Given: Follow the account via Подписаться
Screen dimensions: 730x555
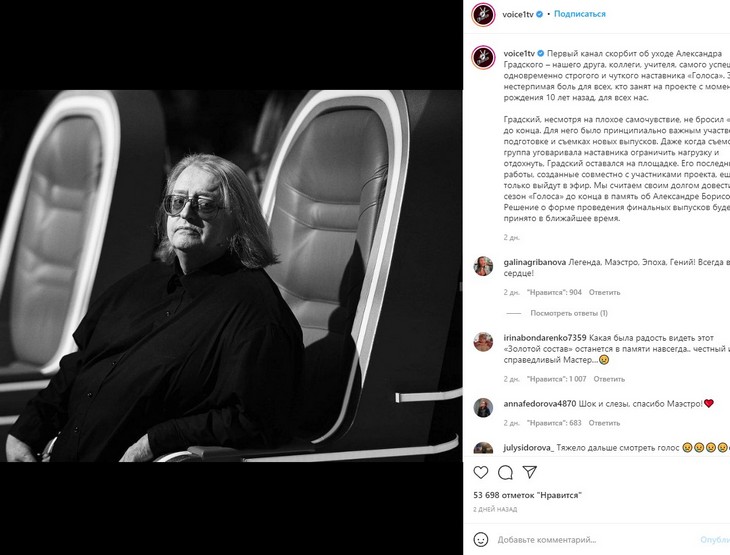Looking at the screenshot, I should point(580,14).
